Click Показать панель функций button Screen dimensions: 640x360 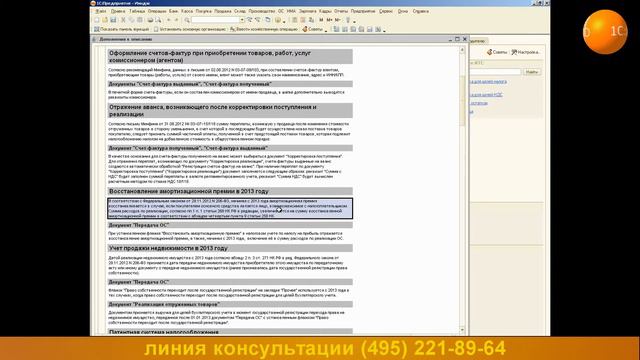point(122,29)
